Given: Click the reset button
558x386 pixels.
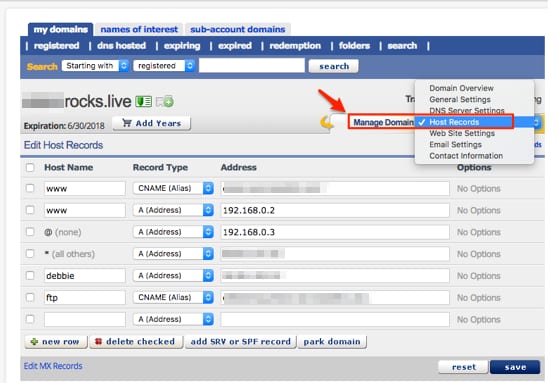Looking at the screenshot, I should click(463, 367).
